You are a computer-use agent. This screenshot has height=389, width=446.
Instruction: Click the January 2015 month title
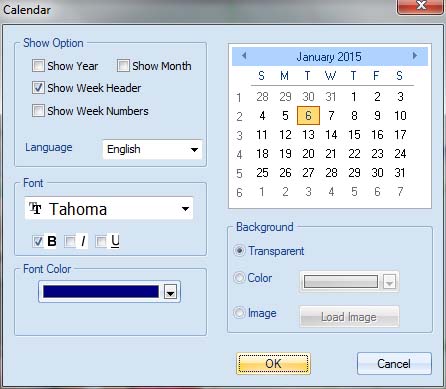tap(329, 57)
